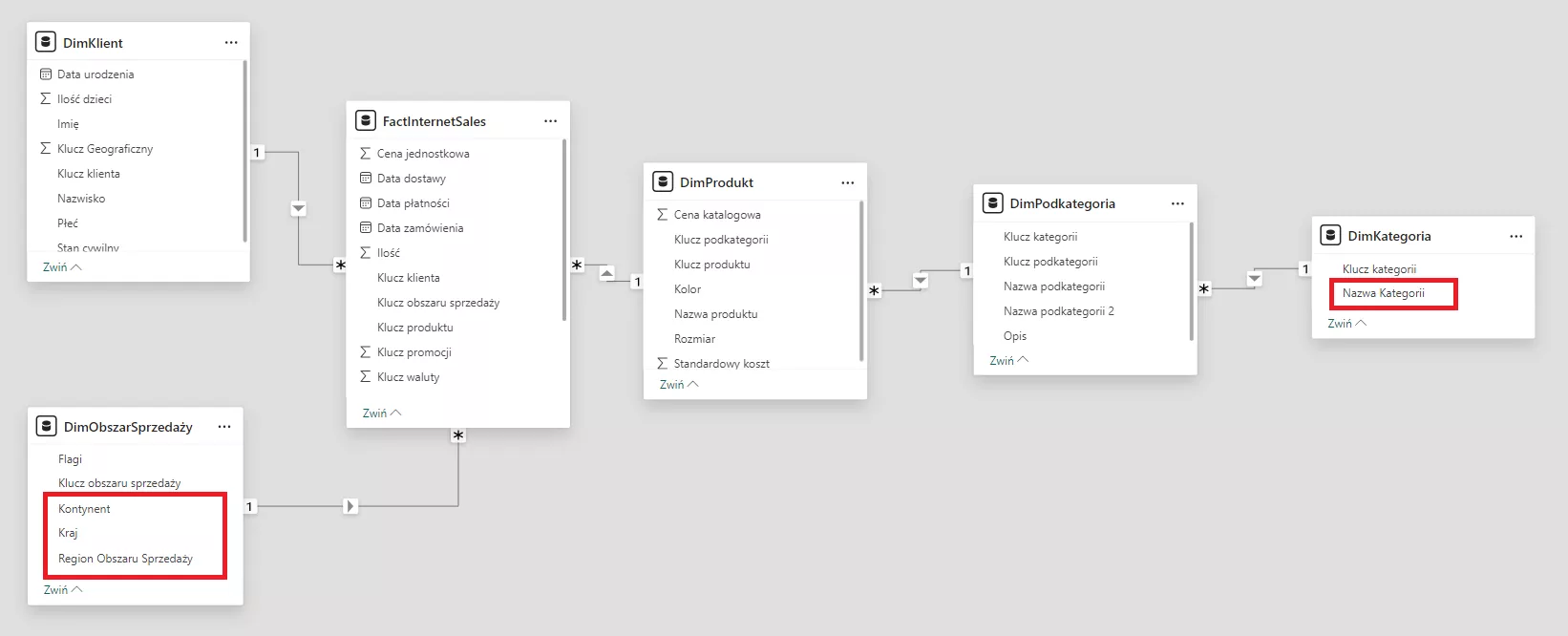1568x636 pixels.
Task: Select Nazwa produktu field in DimProdukt
Action: tap(715, 314)
